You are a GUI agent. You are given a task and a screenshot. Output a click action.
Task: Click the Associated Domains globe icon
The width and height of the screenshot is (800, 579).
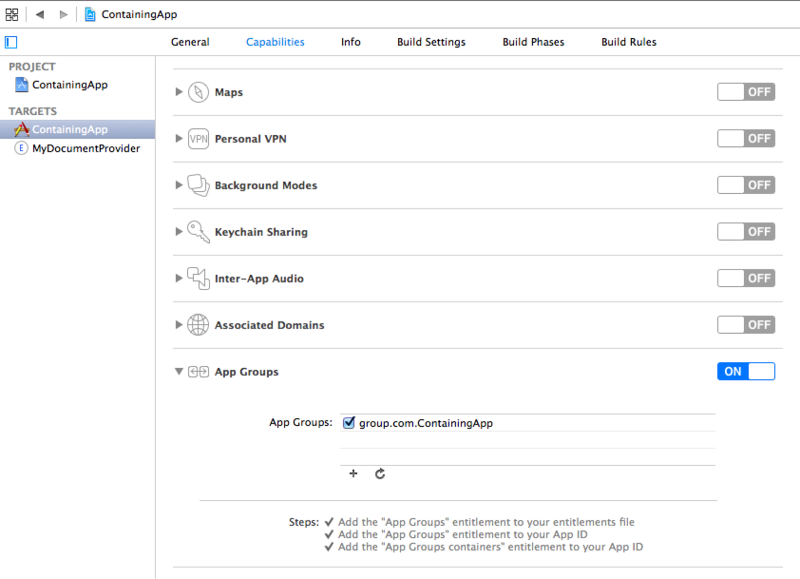198,325
